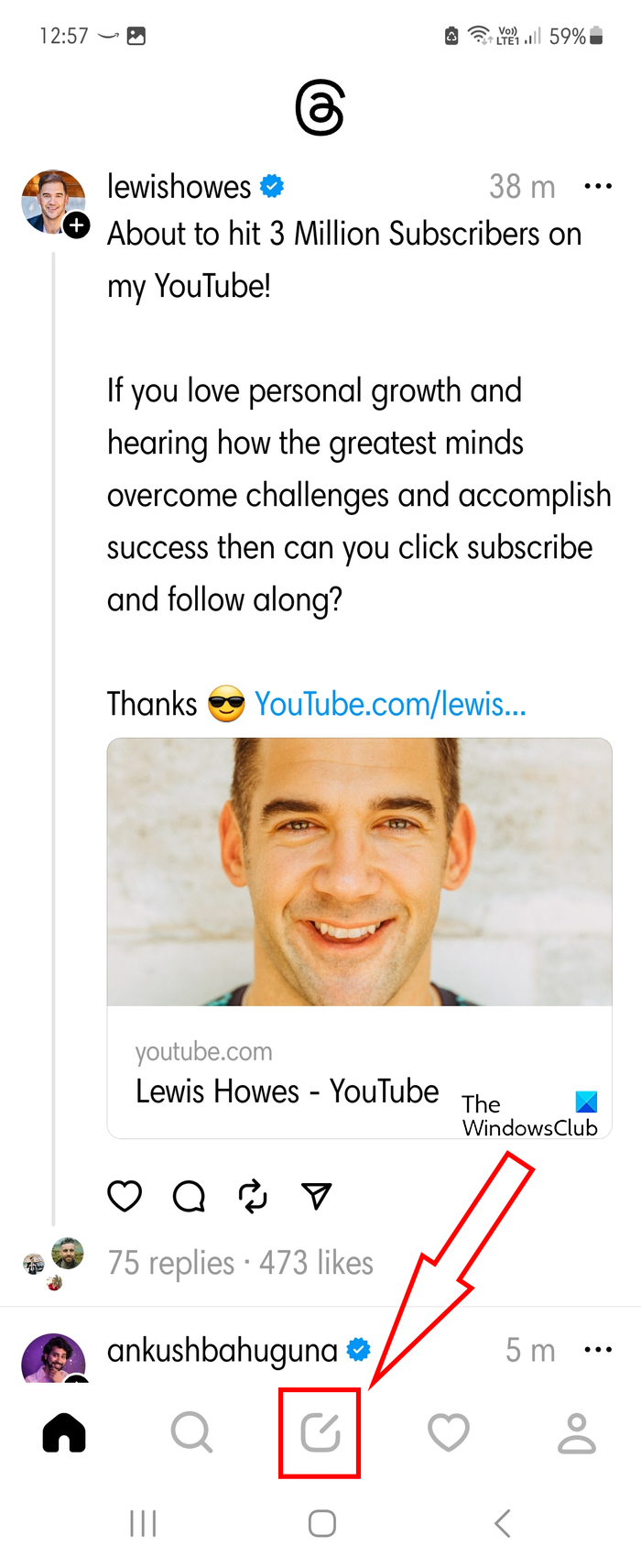Share lewishowes post with paper plane icon
The width and height of the screenshot is (641, 1568).
click(316, 1196)
